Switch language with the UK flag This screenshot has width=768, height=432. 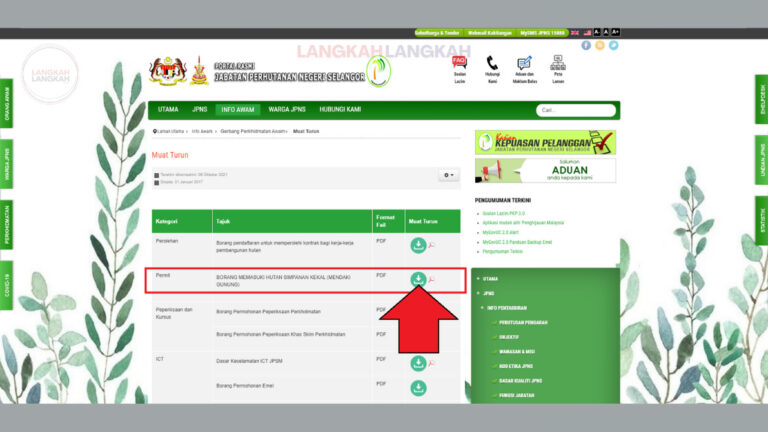(x=575, y=33)
